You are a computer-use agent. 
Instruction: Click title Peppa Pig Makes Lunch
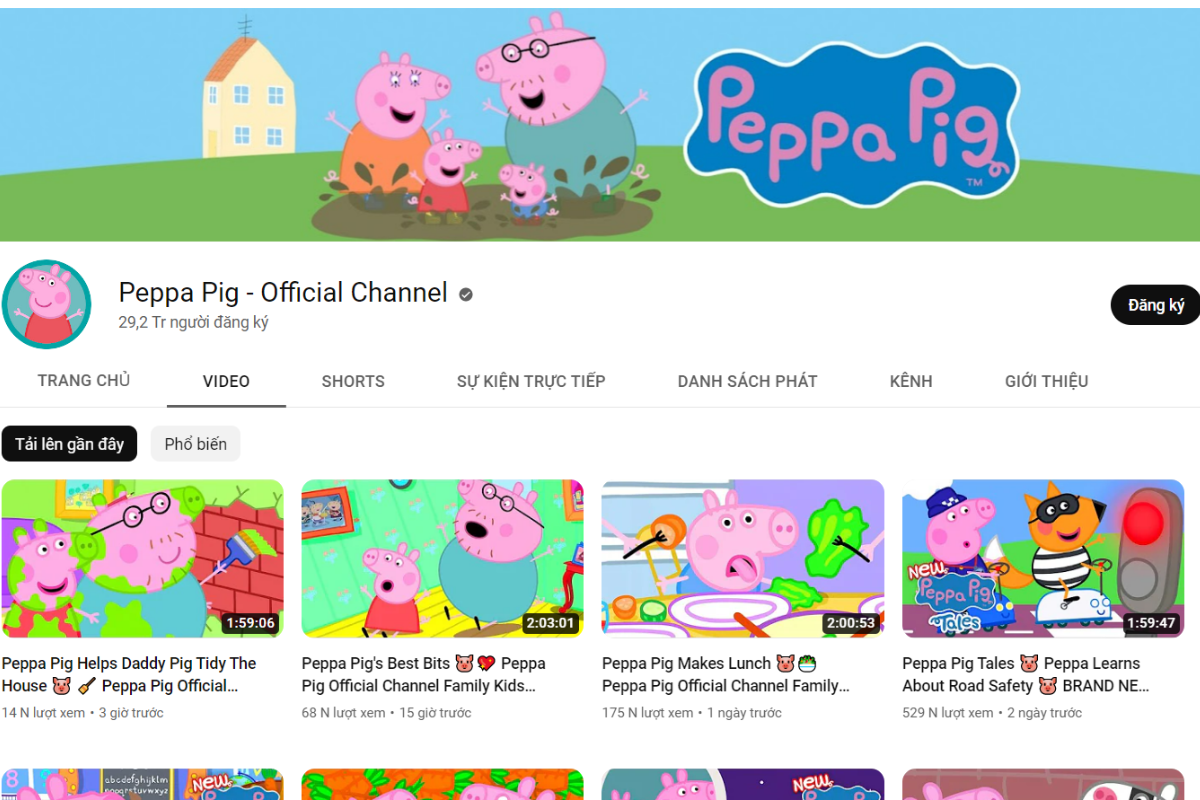click(x=726, y=674)
